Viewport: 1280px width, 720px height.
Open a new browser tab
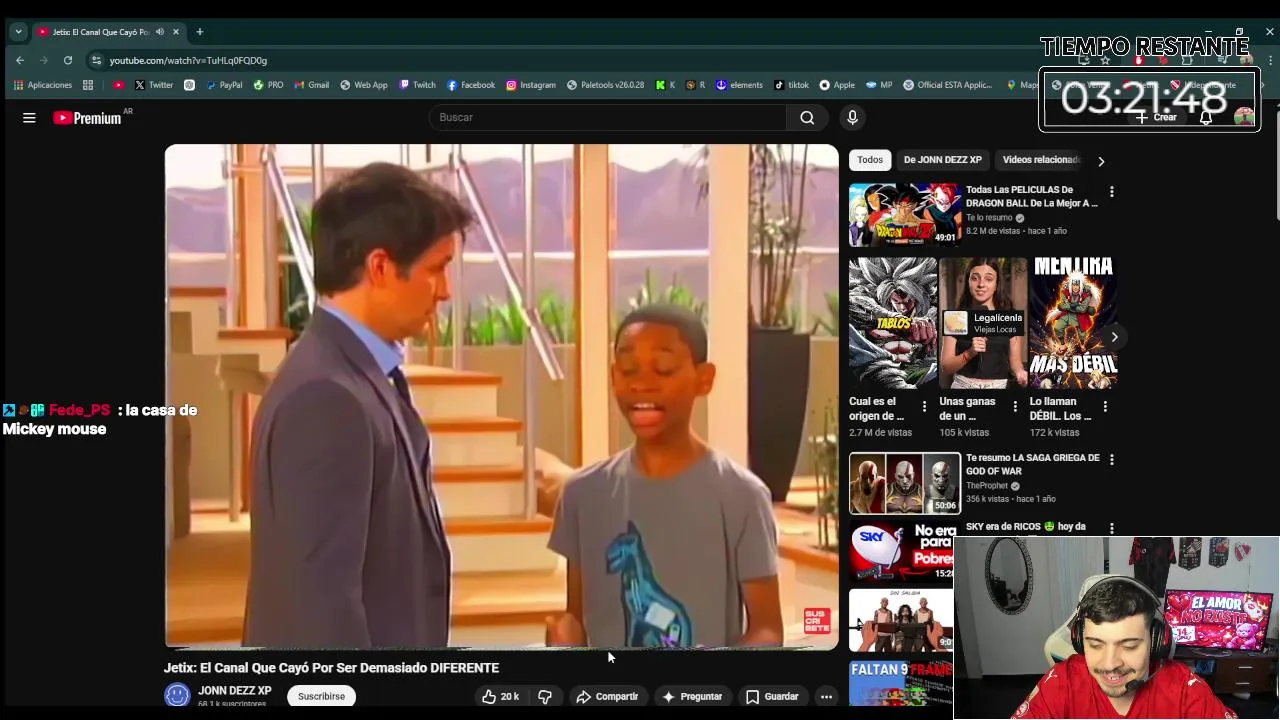pos(199,32)
